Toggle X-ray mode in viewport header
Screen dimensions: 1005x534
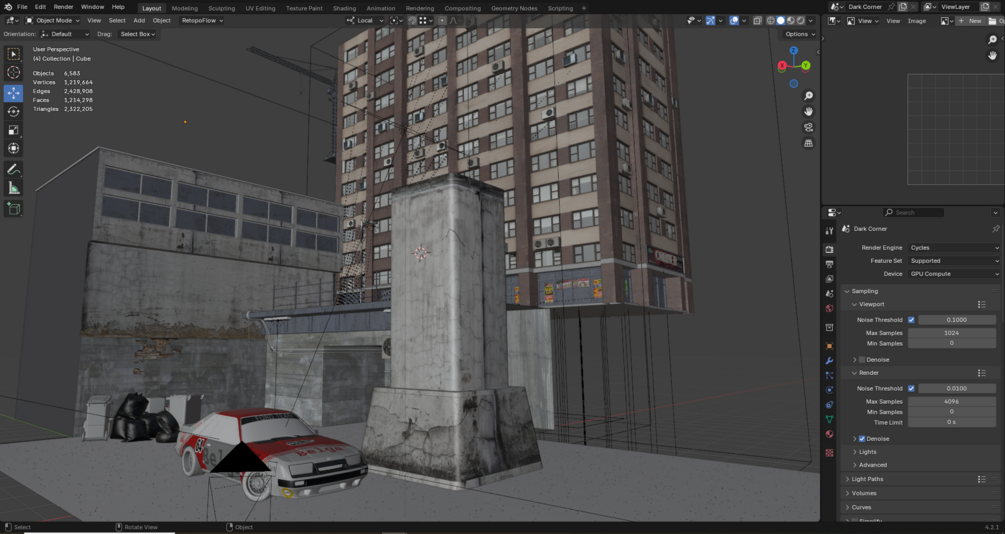click(x=758, y=21)
